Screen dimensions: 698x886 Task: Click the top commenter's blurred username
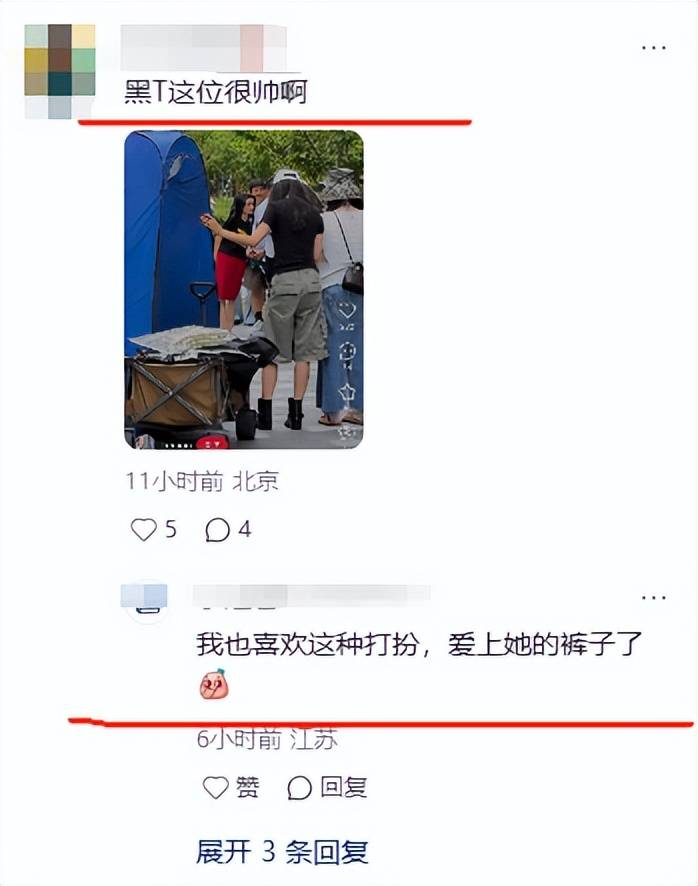[x=203, y=48]
